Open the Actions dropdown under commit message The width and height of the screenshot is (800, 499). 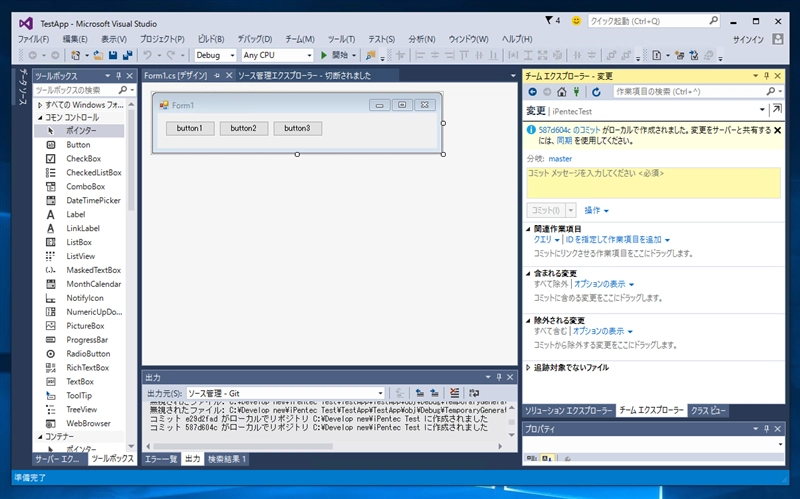[596, 210]
